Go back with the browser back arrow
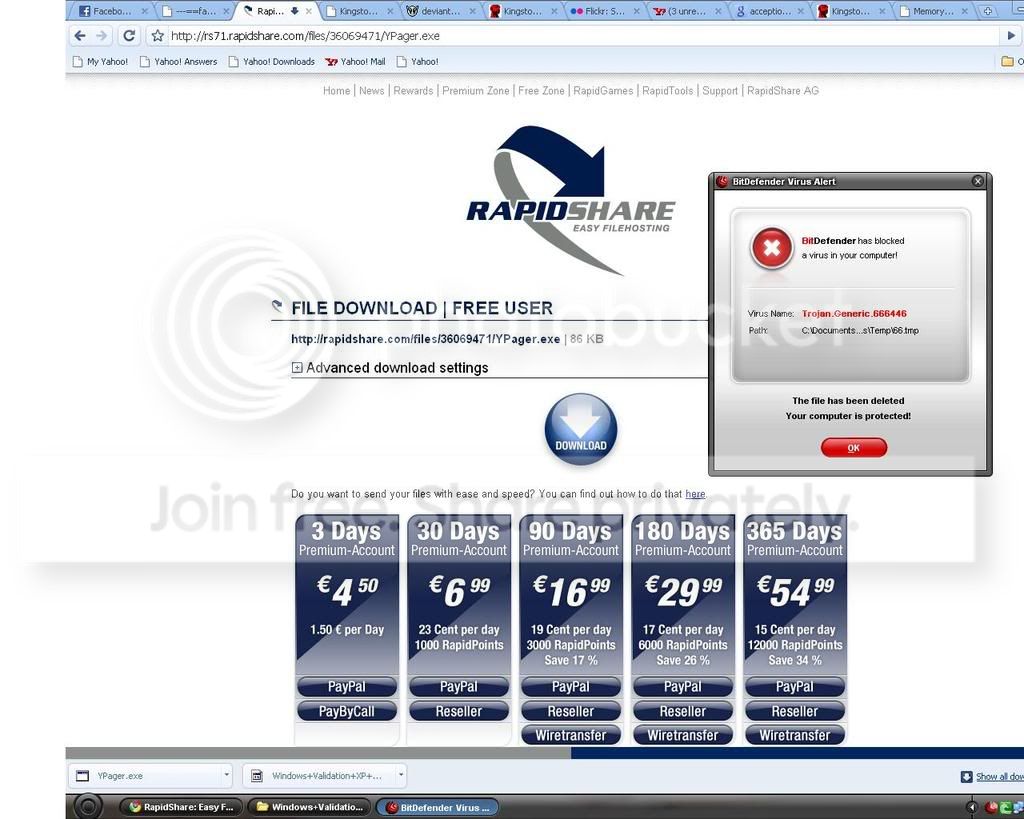The height and width of the screenshot is (819, 1024). [x=80, y=36]
